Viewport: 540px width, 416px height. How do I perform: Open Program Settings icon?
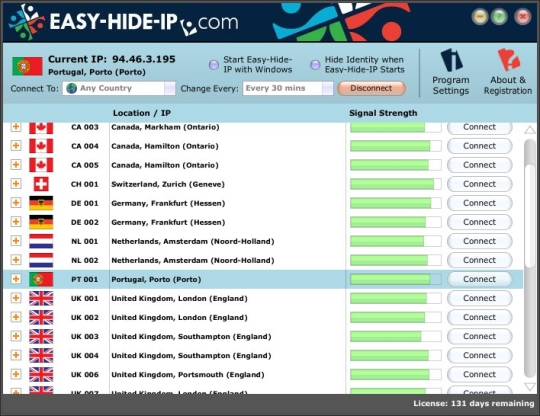[x=451, y=60]
